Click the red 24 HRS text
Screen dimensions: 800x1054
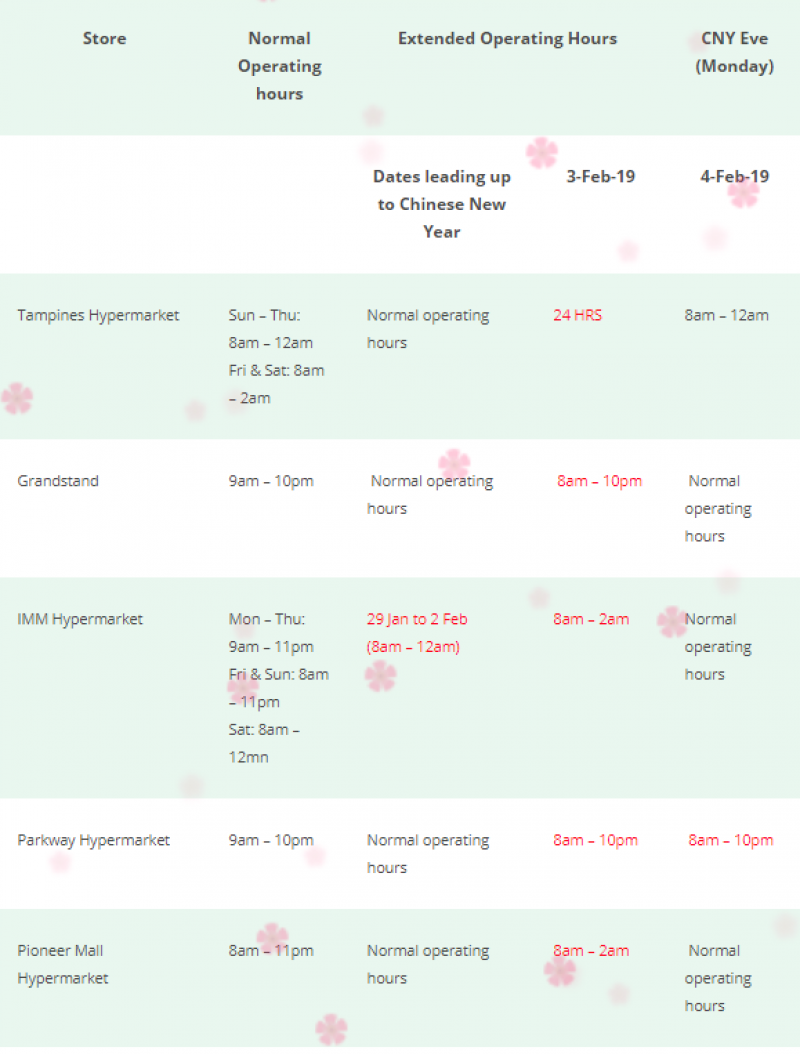click(x=578, y=315)
